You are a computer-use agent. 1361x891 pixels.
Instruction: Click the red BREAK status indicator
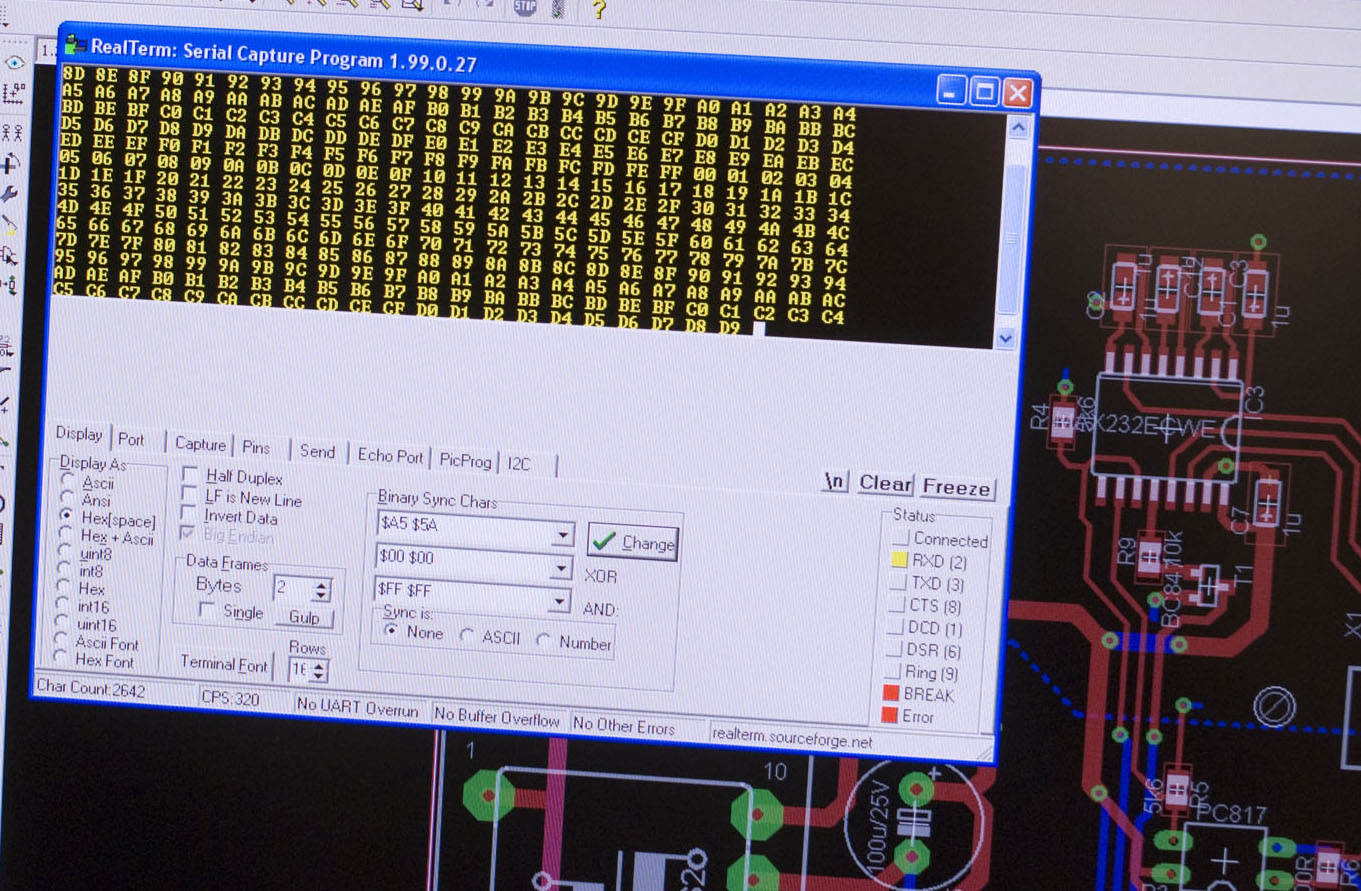[x=890, y=692]
